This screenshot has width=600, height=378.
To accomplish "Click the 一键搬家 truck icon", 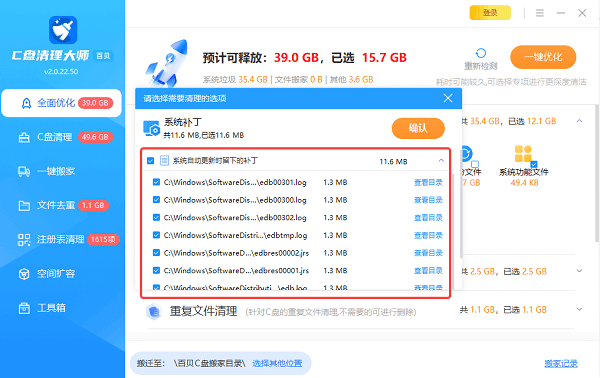I will [x=24, y=171].
